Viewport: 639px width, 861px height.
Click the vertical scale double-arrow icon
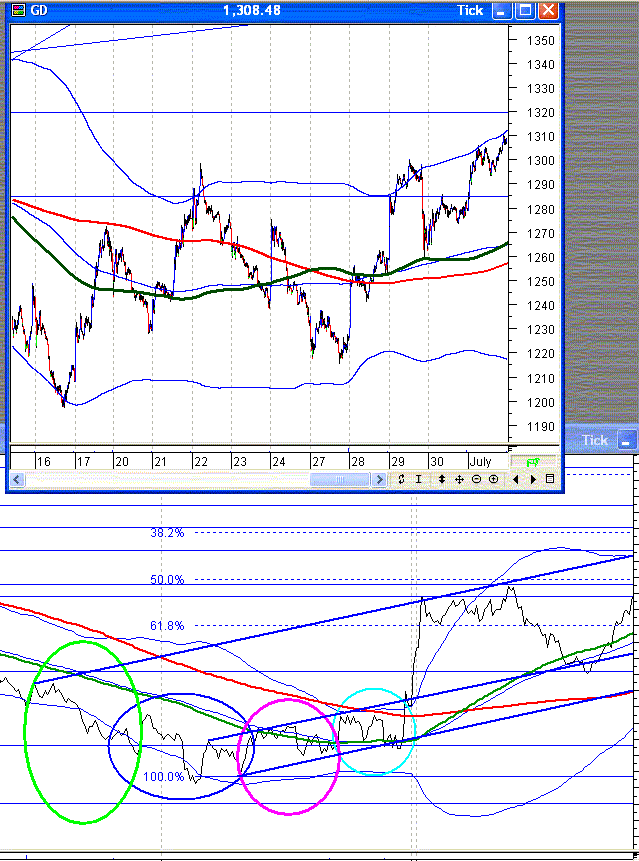[x=441, y=479]
